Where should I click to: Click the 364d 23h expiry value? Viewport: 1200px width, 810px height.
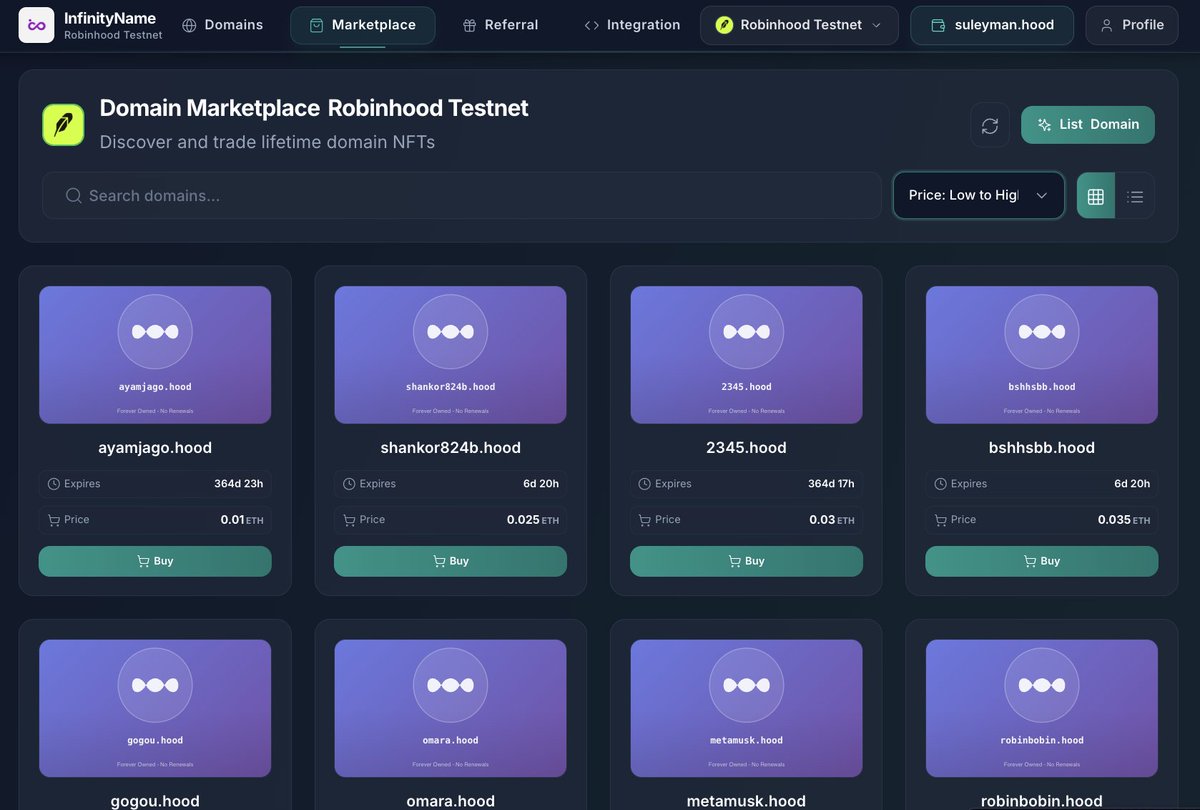pos(238,484)
